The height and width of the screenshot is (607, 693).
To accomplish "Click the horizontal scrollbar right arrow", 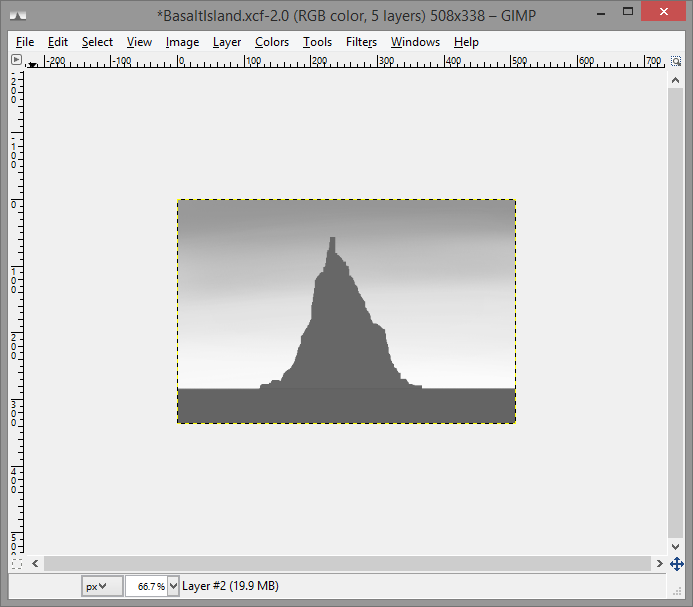I will tap(659, 564).
